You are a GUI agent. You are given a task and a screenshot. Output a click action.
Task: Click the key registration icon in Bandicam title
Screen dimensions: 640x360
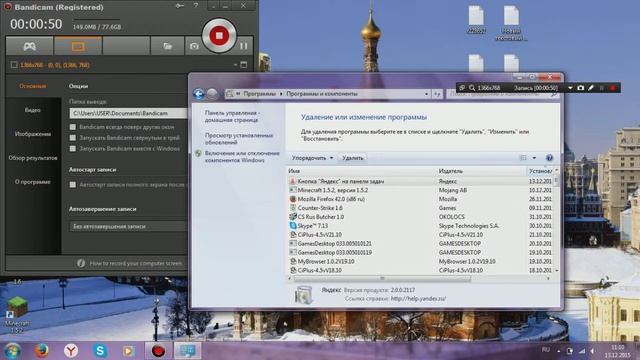(180, 6)
